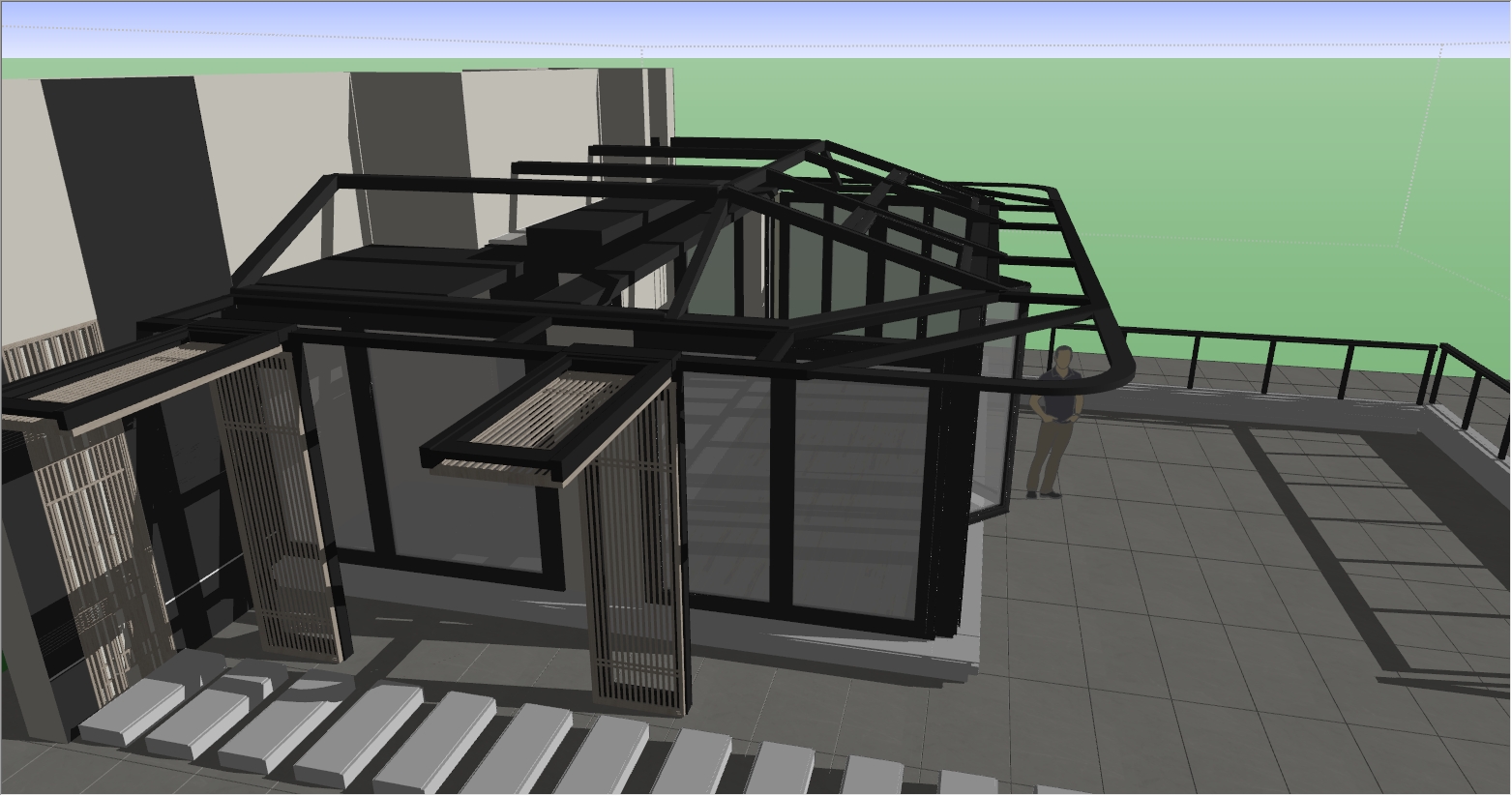The width and height of the screenshot is (1512, 796).
Task: Select the tall dark wall panel at the top left
Action: point(135,193)
